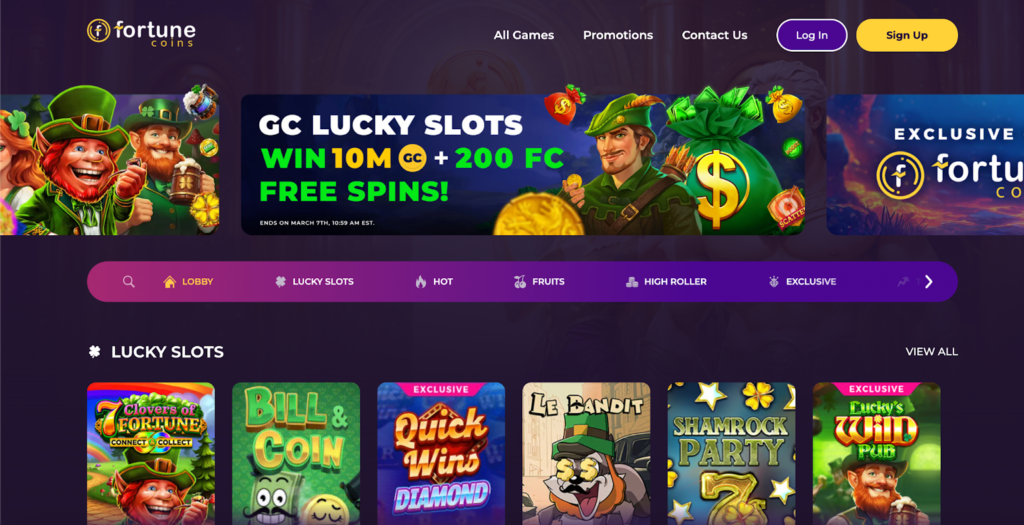This screenshot has width=1024, height=525.
Task: Expand more categories with right chevron
Action: tap(929, 281)
